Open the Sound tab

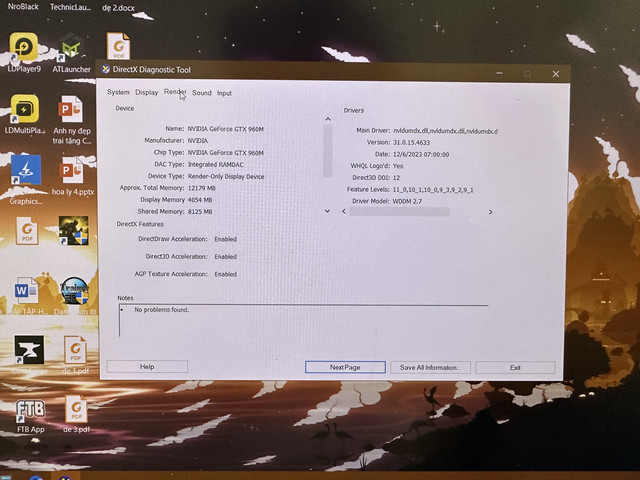(202, 93)
